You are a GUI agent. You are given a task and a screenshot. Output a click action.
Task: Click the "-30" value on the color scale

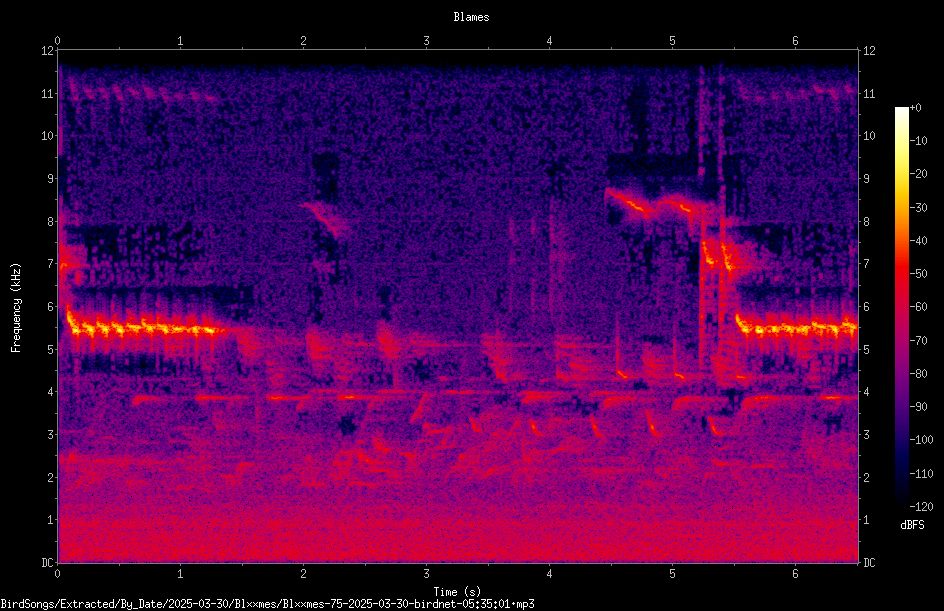pyautogui.click(x=918, y=207)
